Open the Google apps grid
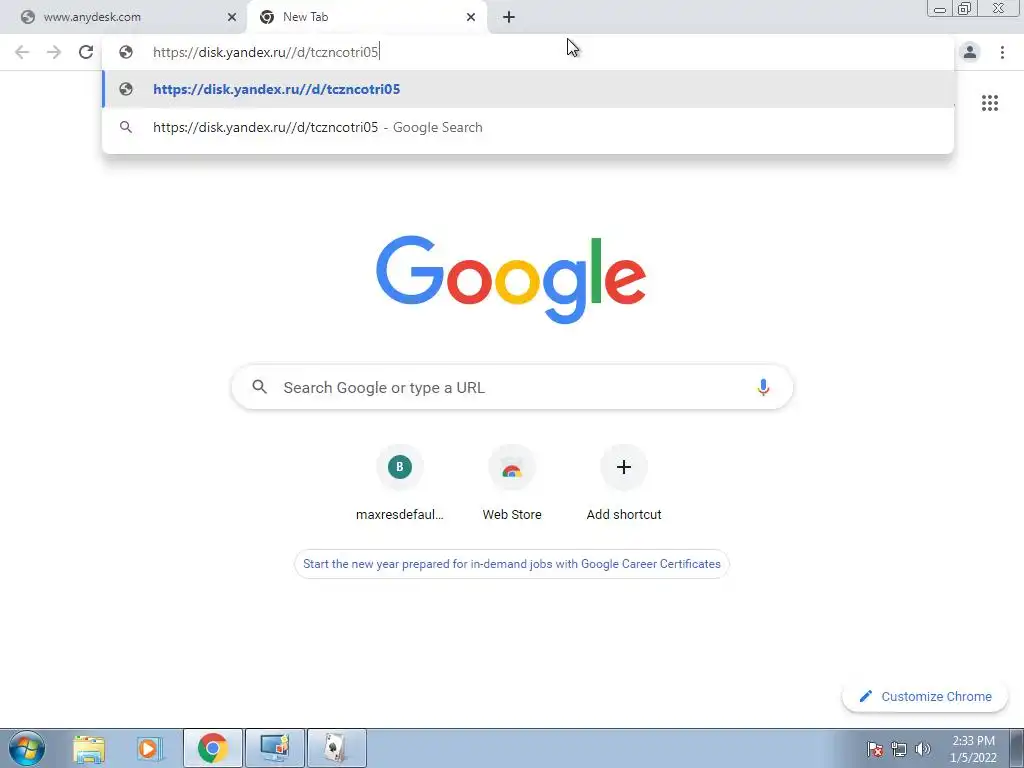The width and height of the screenshot is (1024, 768). point(989,103)
